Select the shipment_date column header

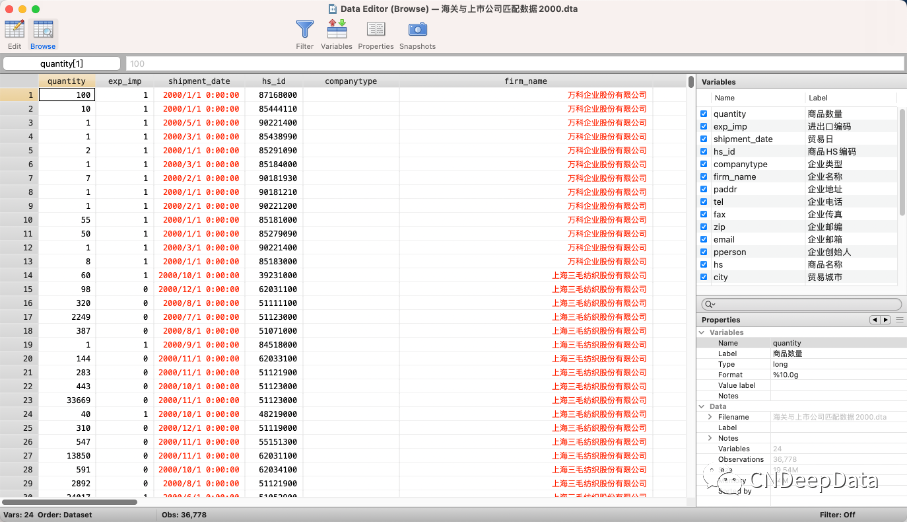pyautogui.click(x=199, y=81)
